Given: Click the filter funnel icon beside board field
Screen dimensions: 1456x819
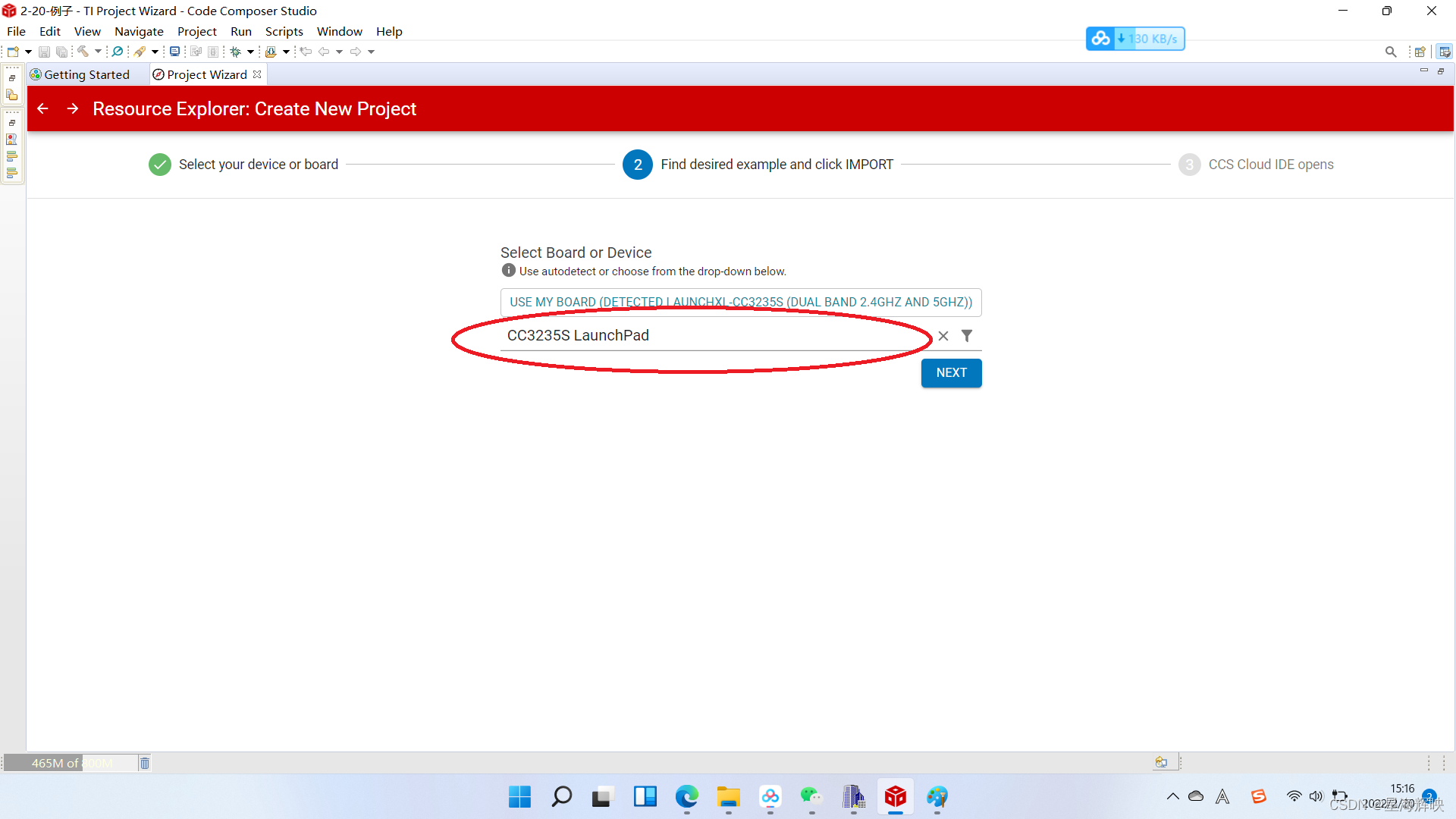Looking at the screenshot, I should pos(967,335).
